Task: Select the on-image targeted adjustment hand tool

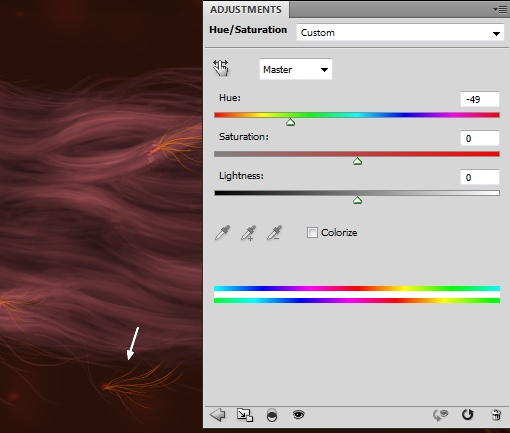Action: (x=221, y=68)
